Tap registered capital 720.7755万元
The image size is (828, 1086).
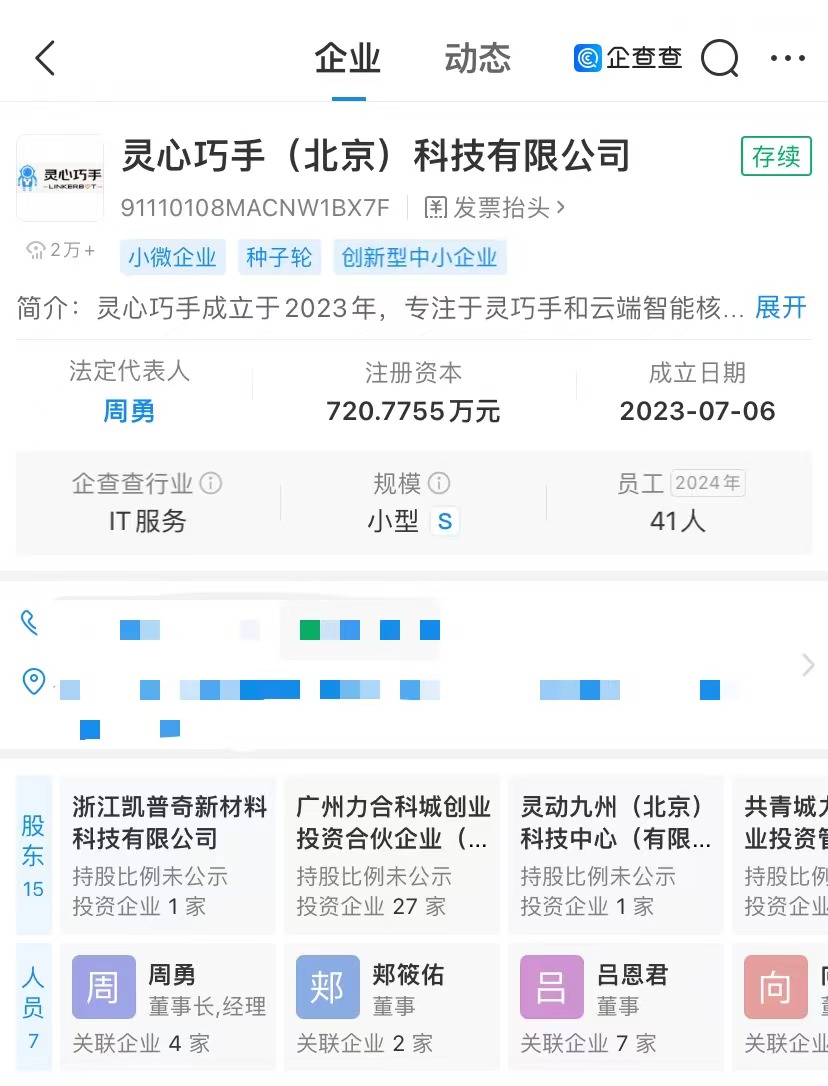pos(414,411)
